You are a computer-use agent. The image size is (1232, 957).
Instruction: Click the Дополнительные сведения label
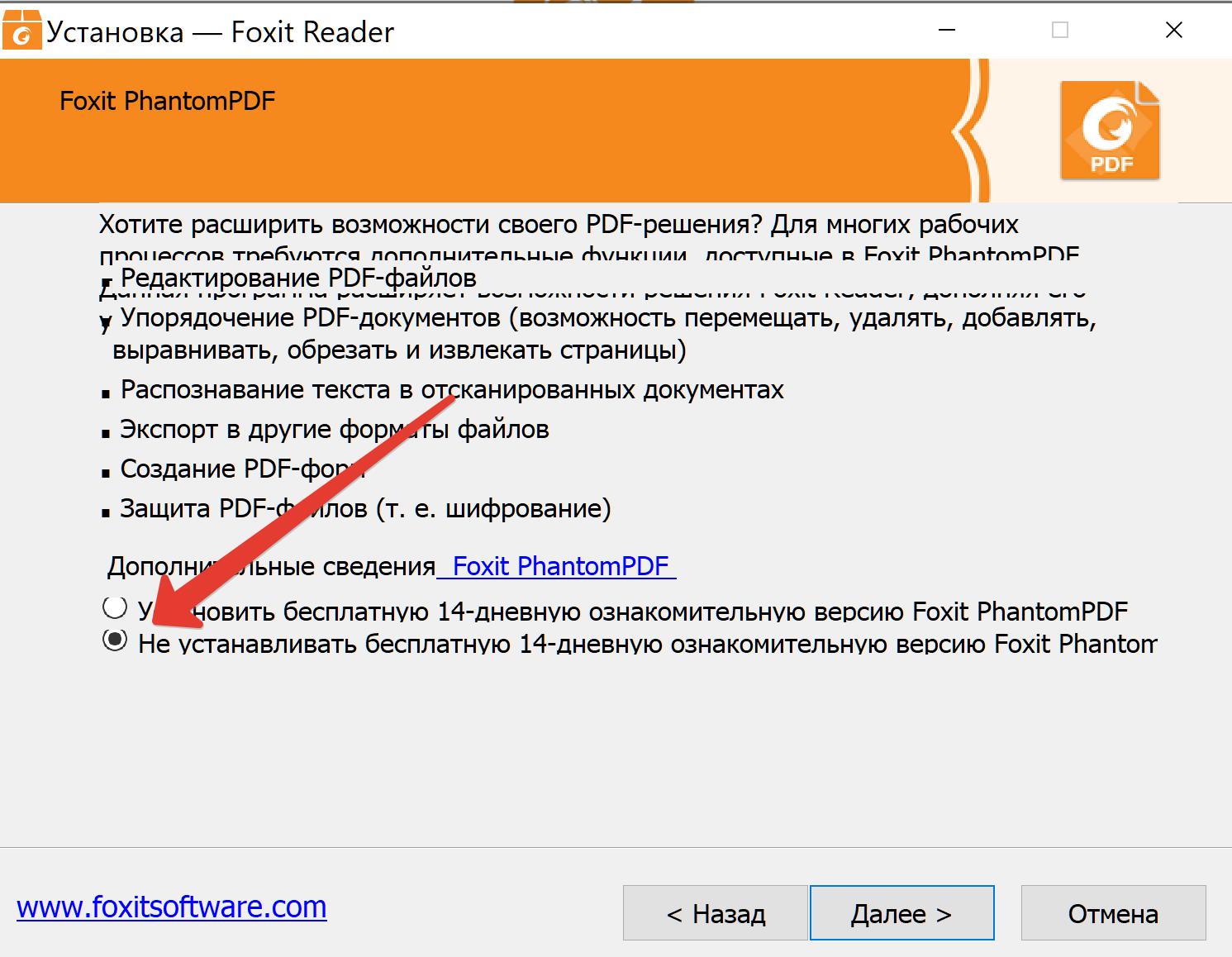271,566
